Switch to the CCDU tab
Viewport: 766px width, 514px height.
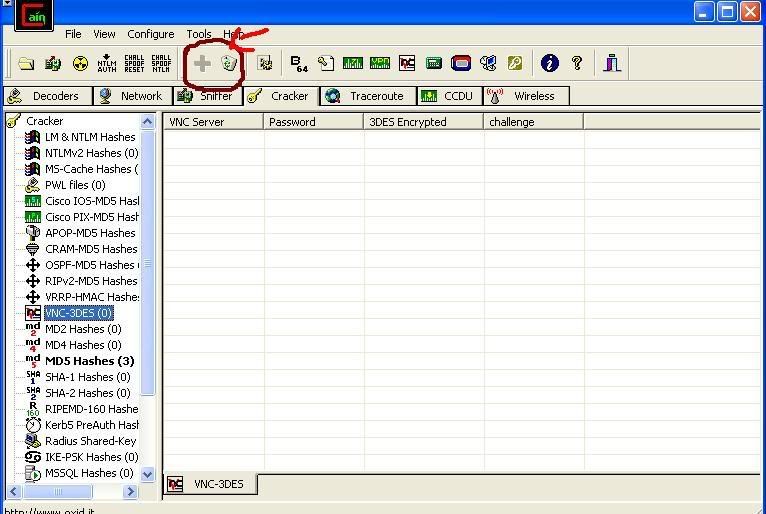tap(450, 96)
